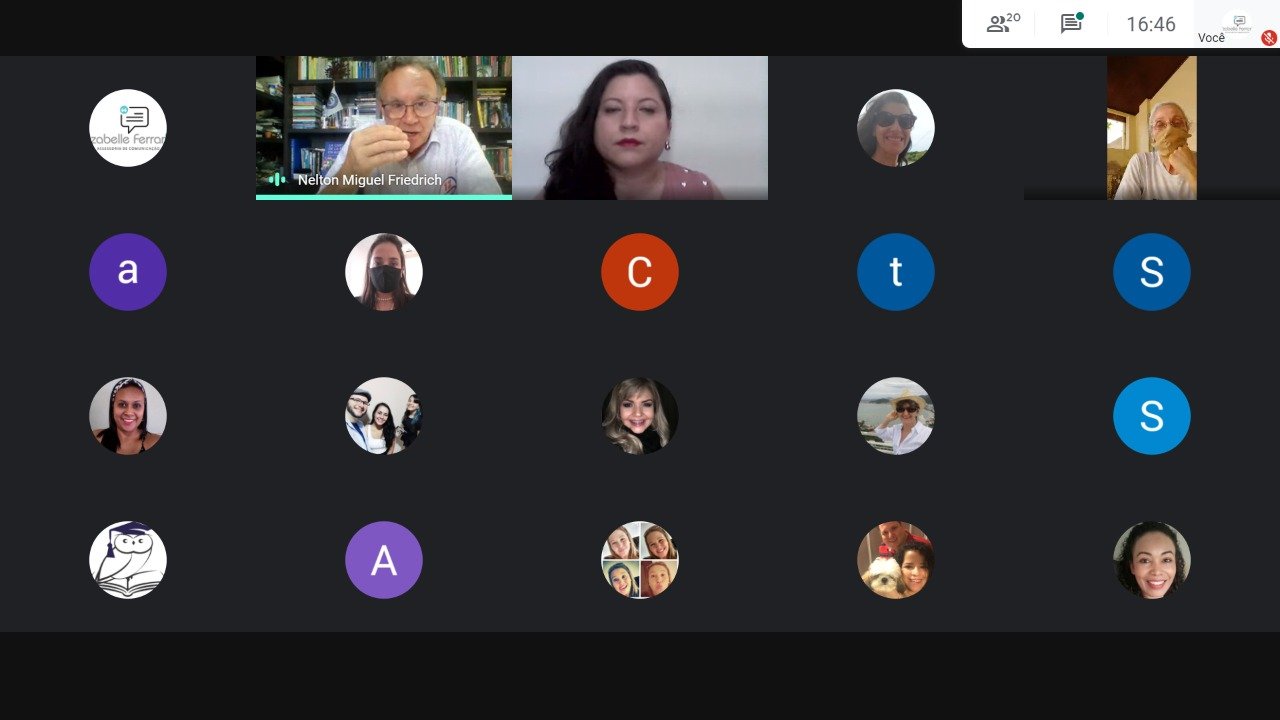Click the person with beige mask video

pos(1152,128)
